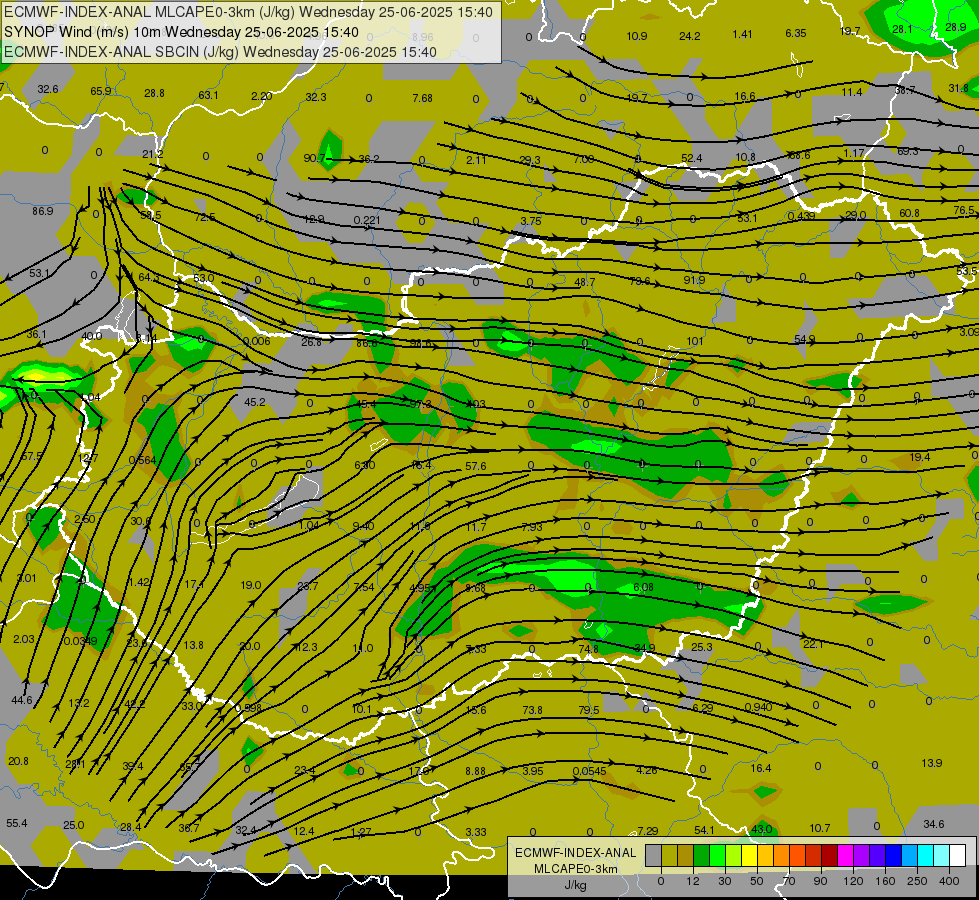The width and height of the screenshot is (979, 900).
Task: Click the SBCIN title line
Action: [220, 52]
